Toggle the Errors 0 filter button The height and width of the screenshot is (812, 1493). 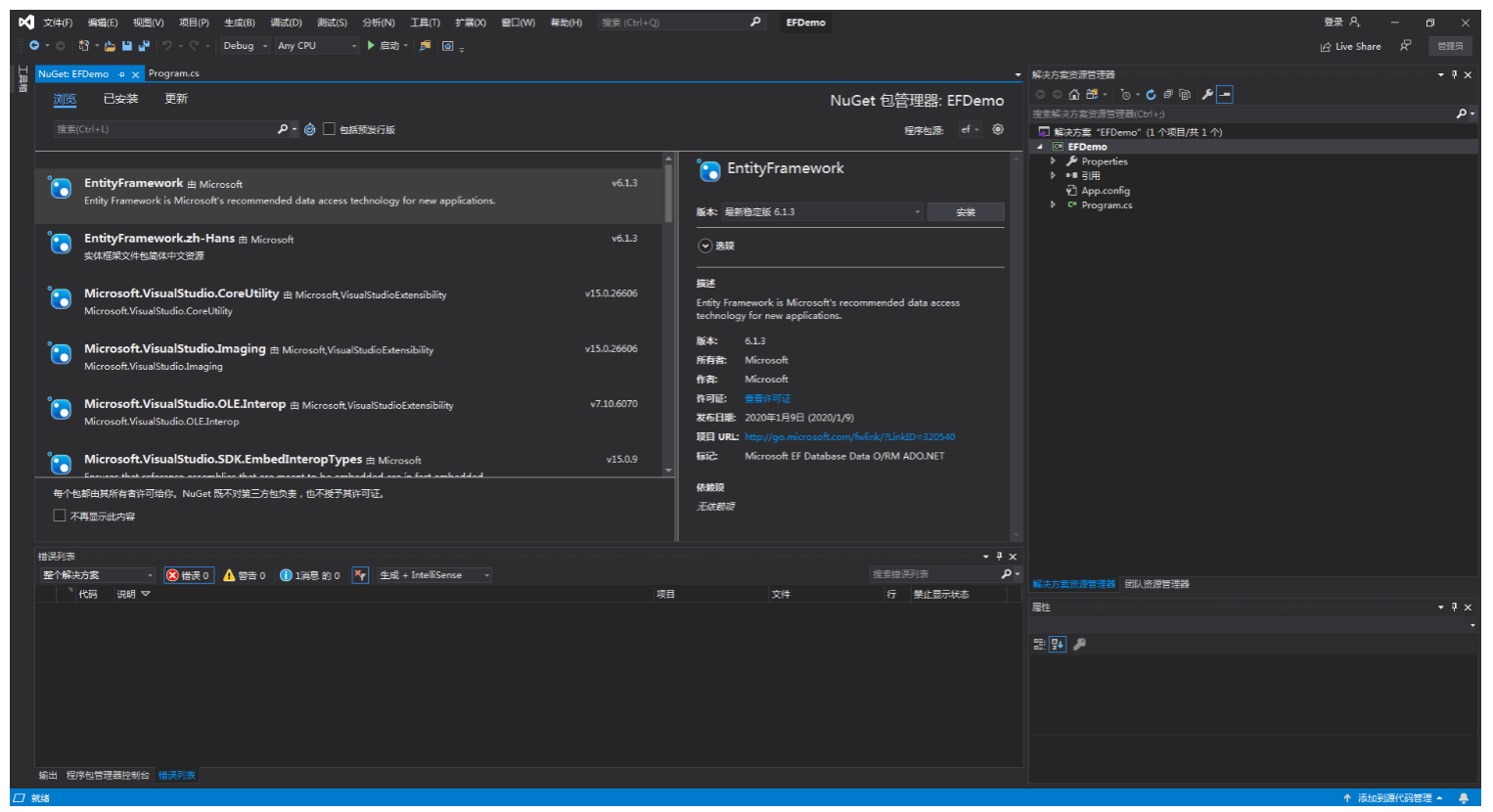pos(188,575)
